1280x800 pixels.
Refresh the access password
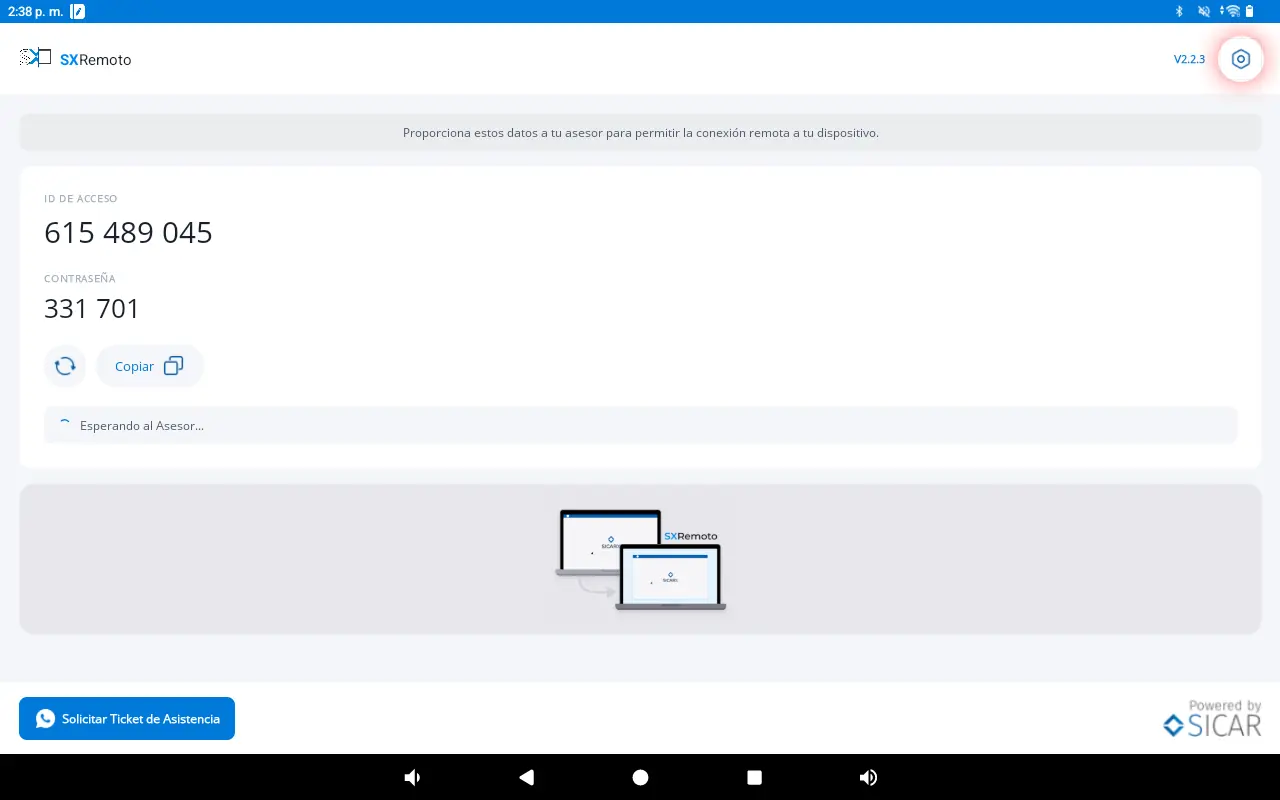65,366
